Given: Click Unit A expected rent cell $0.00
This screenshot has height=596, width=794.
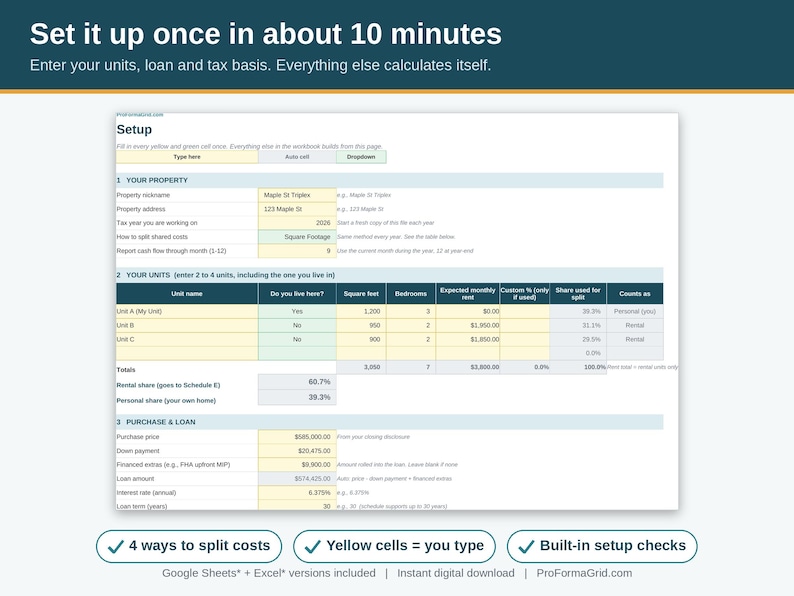Looking at the screenshot, I should (x=468, y=311).
